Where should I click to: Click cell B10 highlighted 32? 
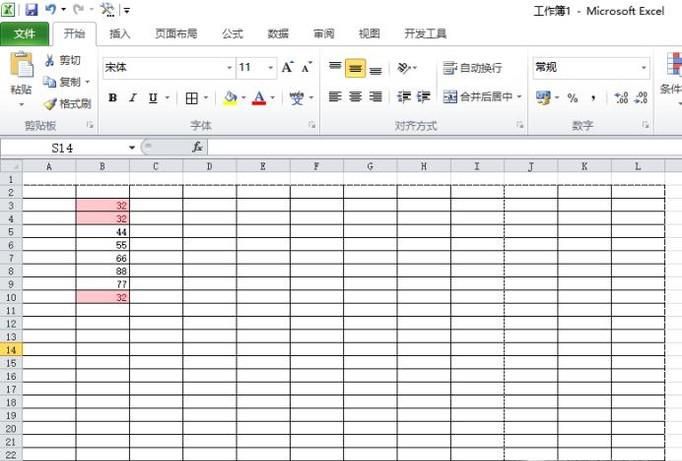click(103, 297)
